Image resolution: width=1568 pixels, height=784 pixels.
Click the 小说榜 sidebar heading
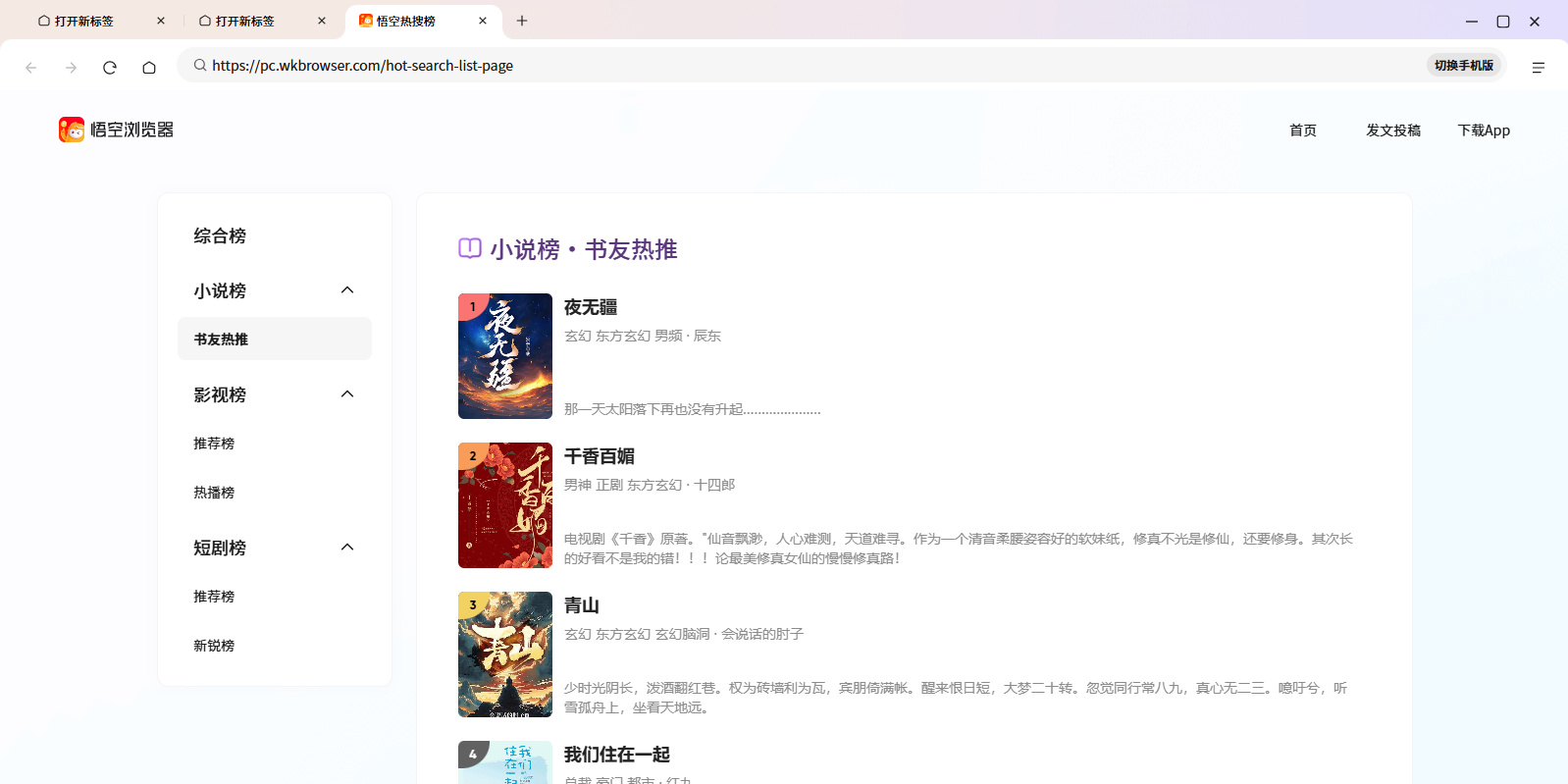tap(220, 290)
